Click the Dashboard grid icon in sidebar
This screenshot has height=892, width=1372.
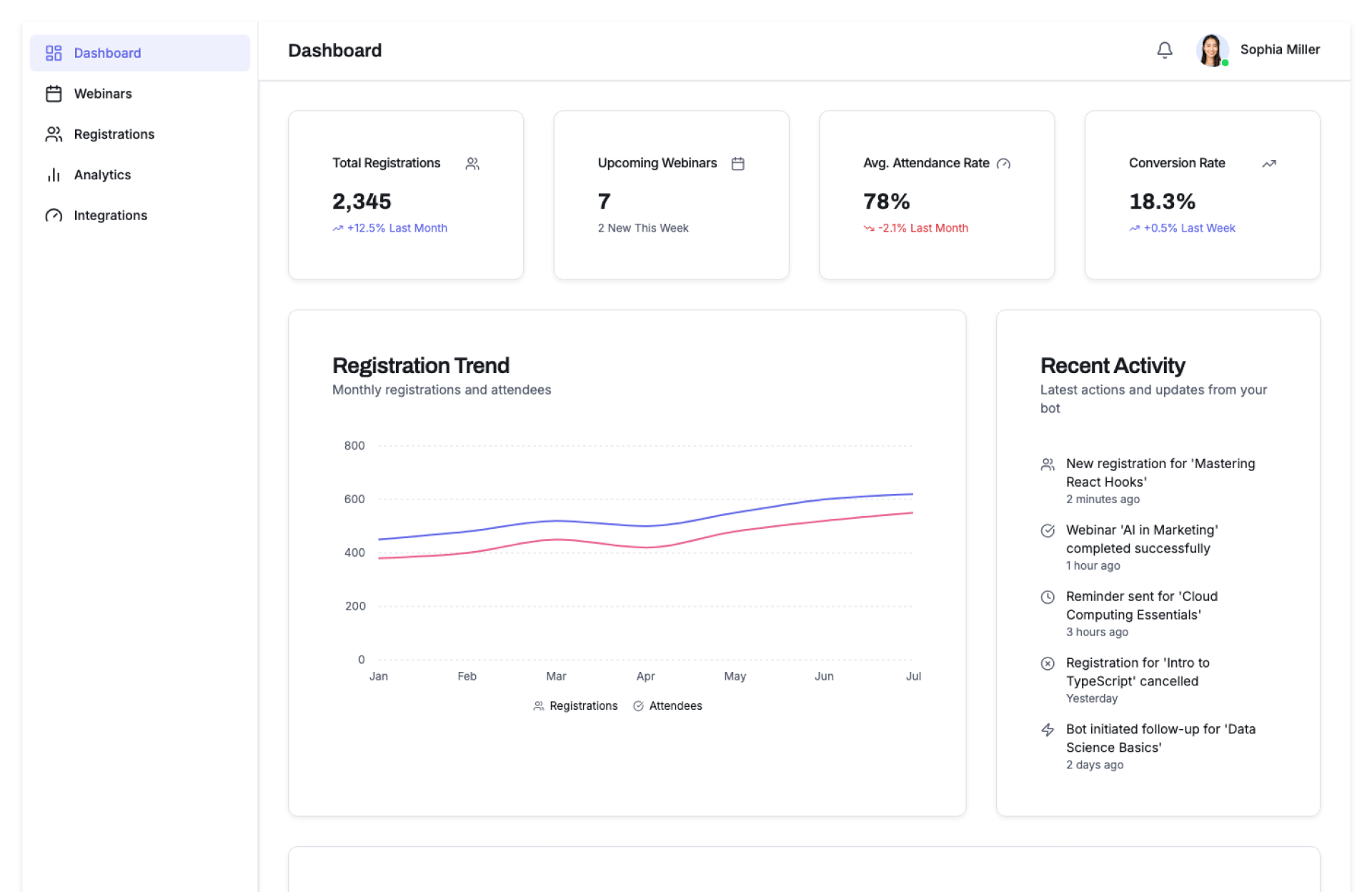(x=54, y=53)
